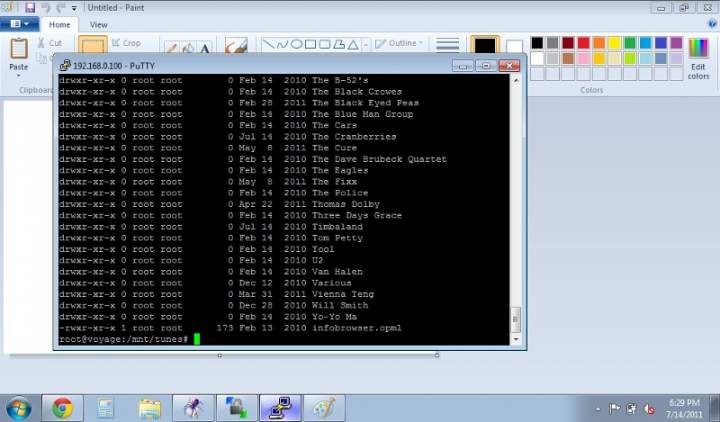
Task: Pick the red swatch in Colors palette
Action: (x=584, y=43)
